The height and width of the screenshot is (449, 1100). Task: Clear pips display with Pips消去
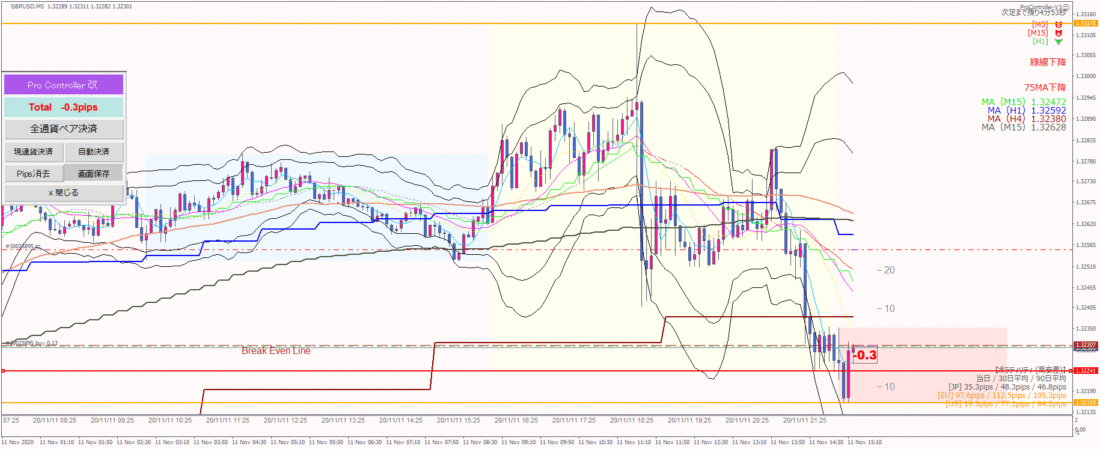tap(33, 172)
